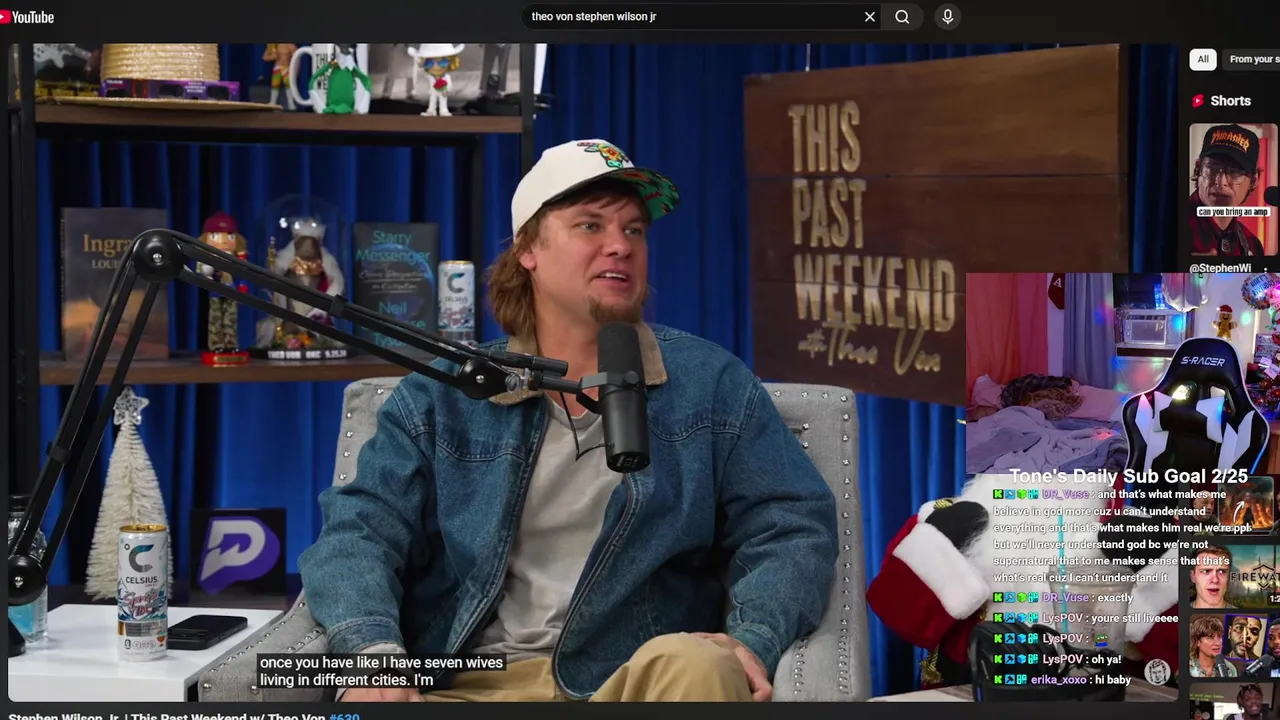Start voice search with microphone icon
Image resolution: width=1280 pixels, height=720 pixels.
click(x=948, y=17)
